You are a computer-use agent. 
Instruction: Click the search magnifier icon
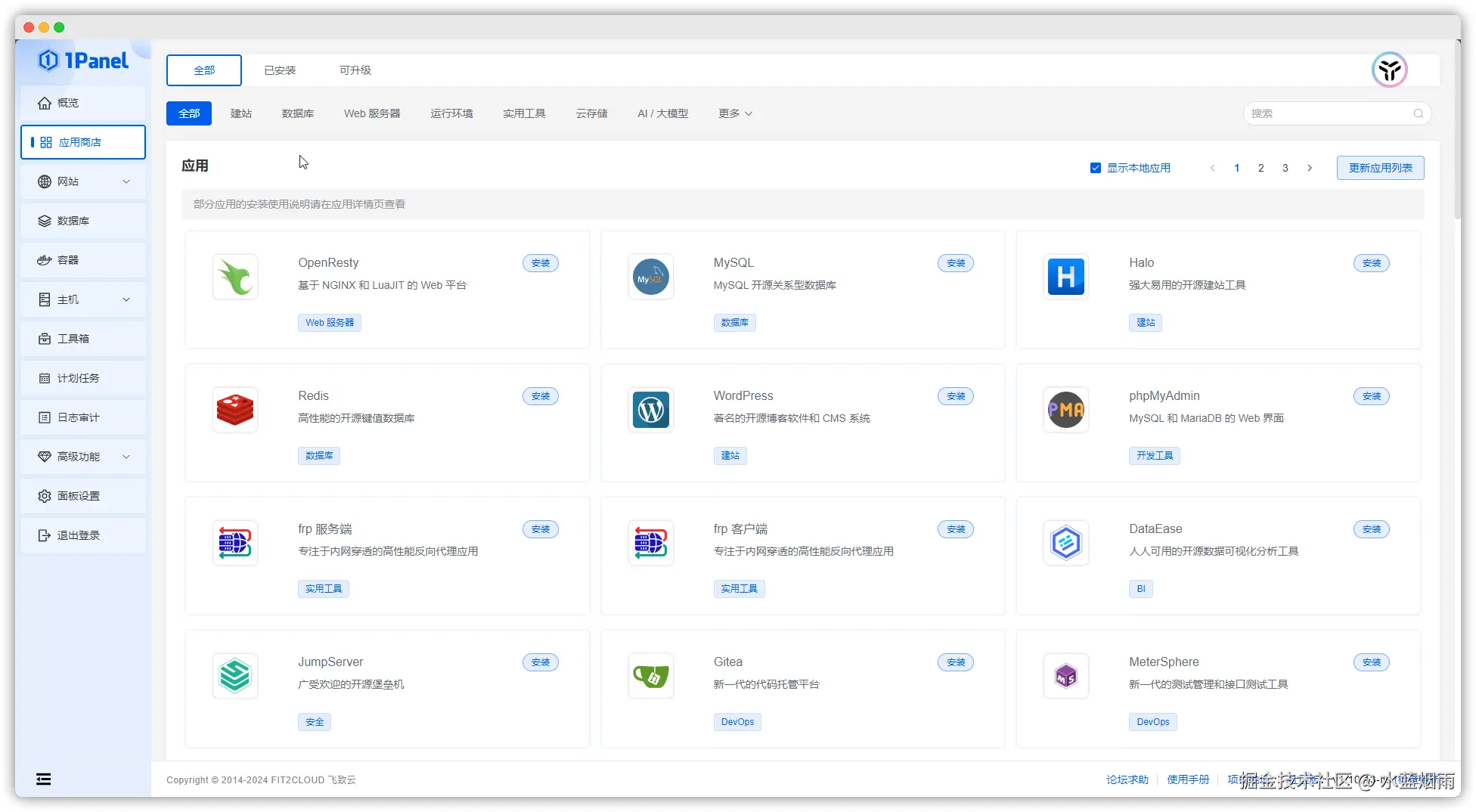point(1419,113)
